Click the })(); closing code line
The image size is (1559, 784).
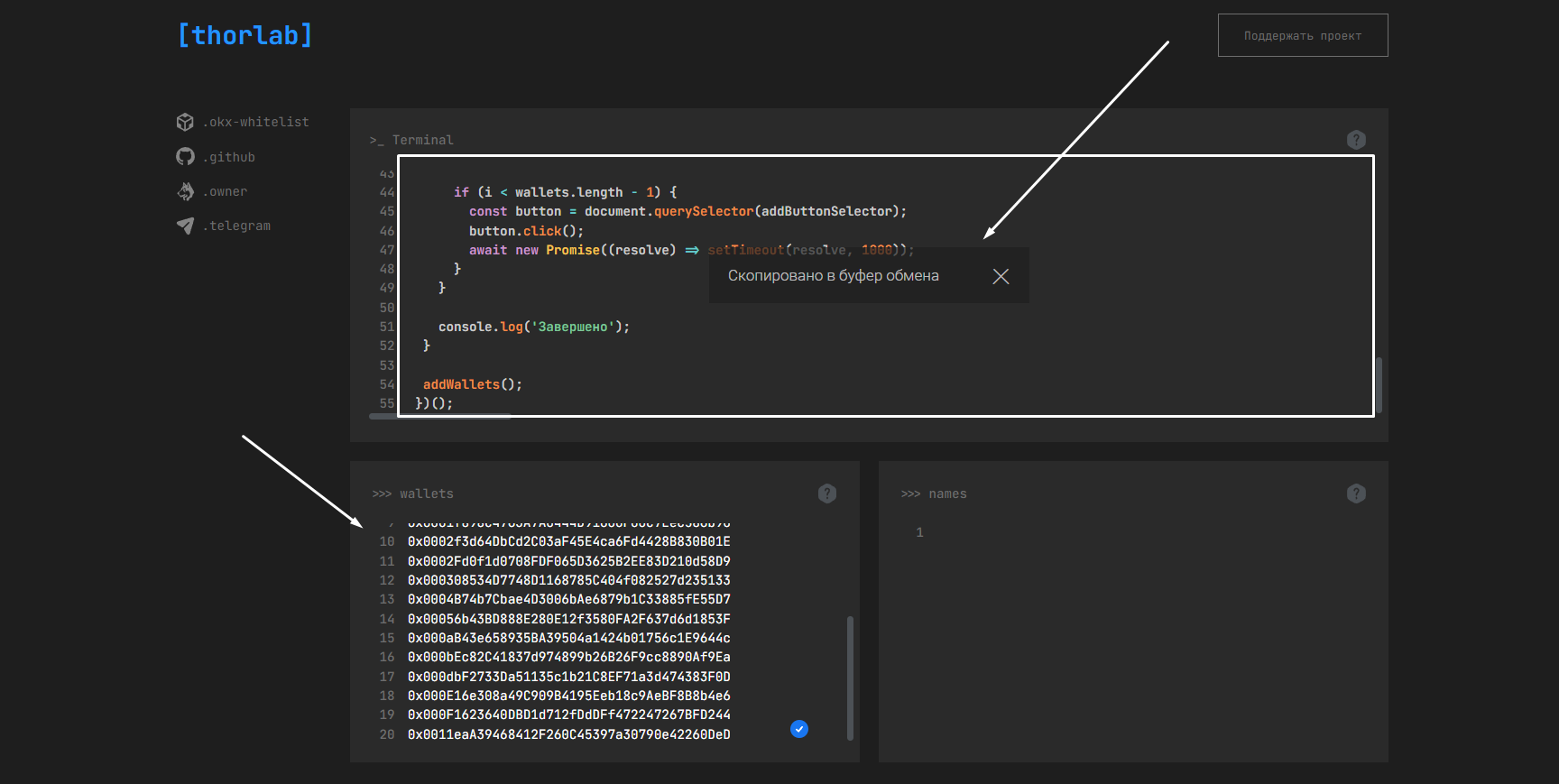(x=434, y=403)
